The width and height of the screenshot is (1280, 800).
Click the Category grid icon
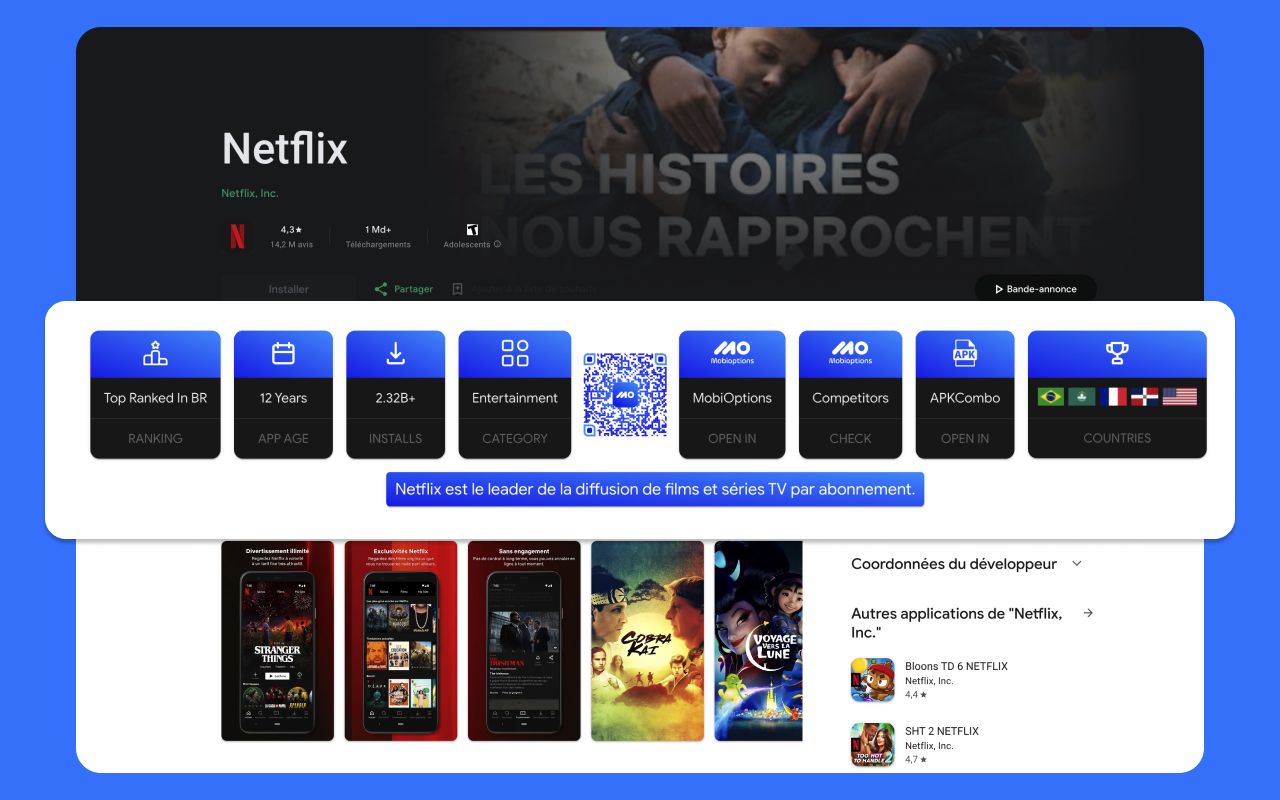[x=515, y=353]
